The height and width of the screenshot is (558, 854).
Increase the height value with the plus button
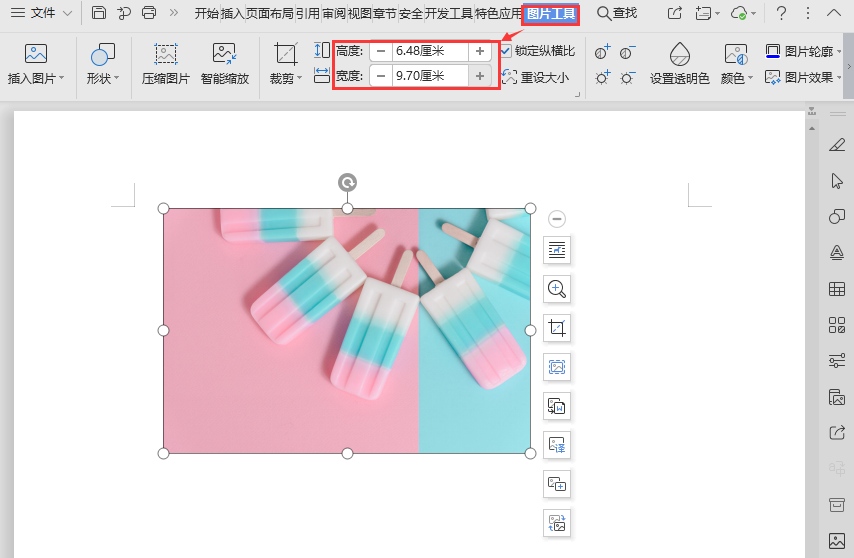point(480,51)
